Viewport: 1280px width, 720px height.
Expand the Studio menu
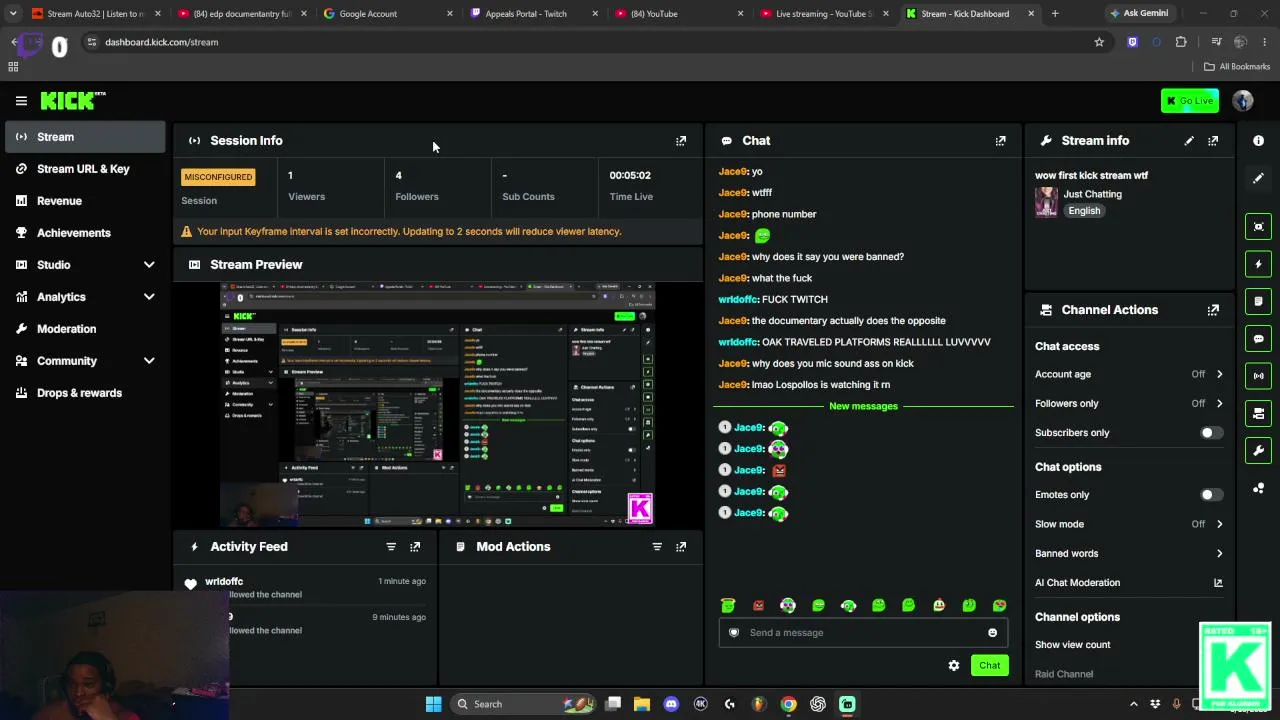point(149,265)
